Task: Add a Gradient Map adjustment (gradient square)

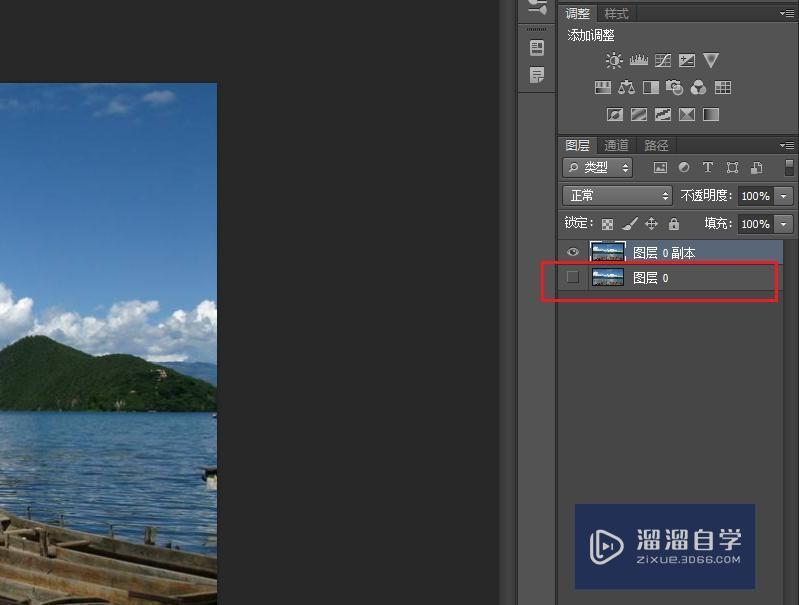Action: (x=711, y=115)
